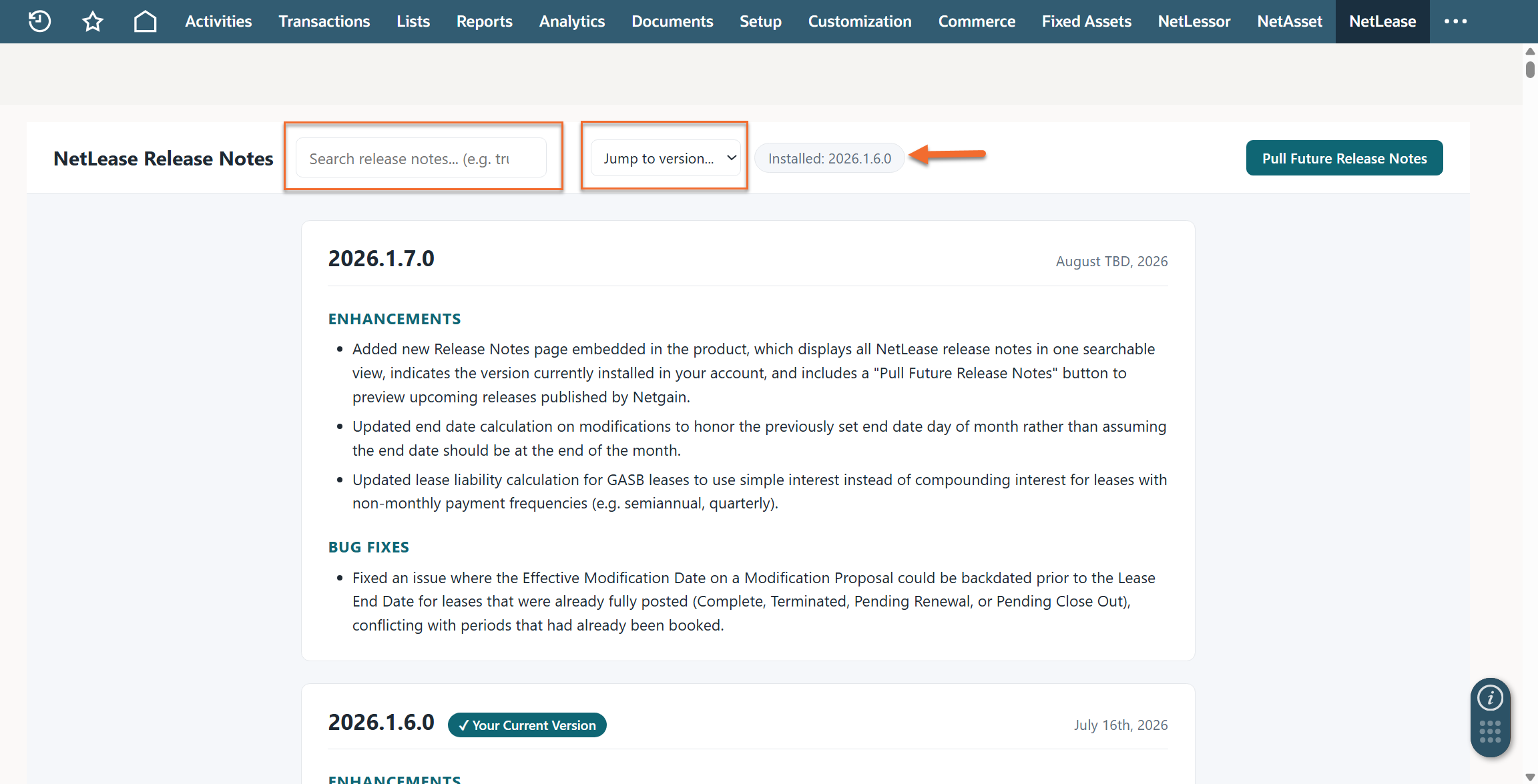Click the NetLease Release Notes title
Image resolution: width=1538 pixels, height=784 pixels.
[163, 159]
